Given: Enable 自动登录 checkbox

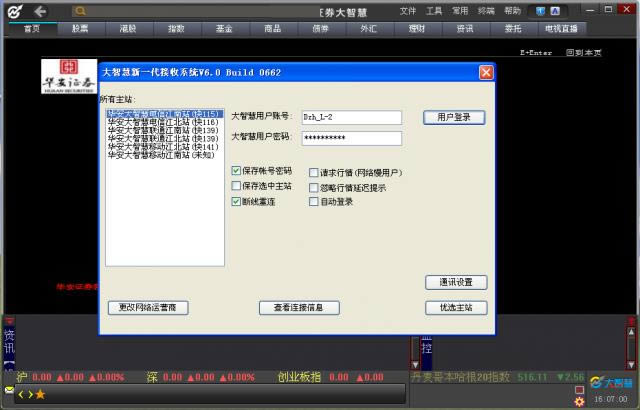Looking at the screenshot, I should [313, 202].
